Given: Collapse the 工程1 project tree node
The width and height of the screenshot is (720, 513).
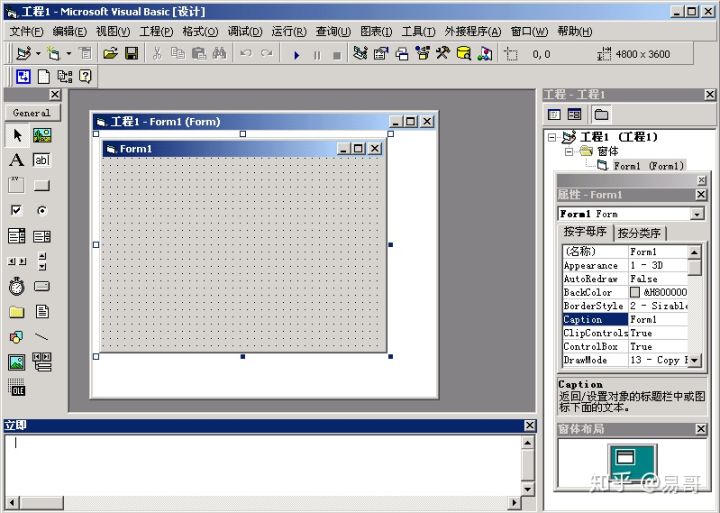Looking at the screenshot, I should pos(552,137).
